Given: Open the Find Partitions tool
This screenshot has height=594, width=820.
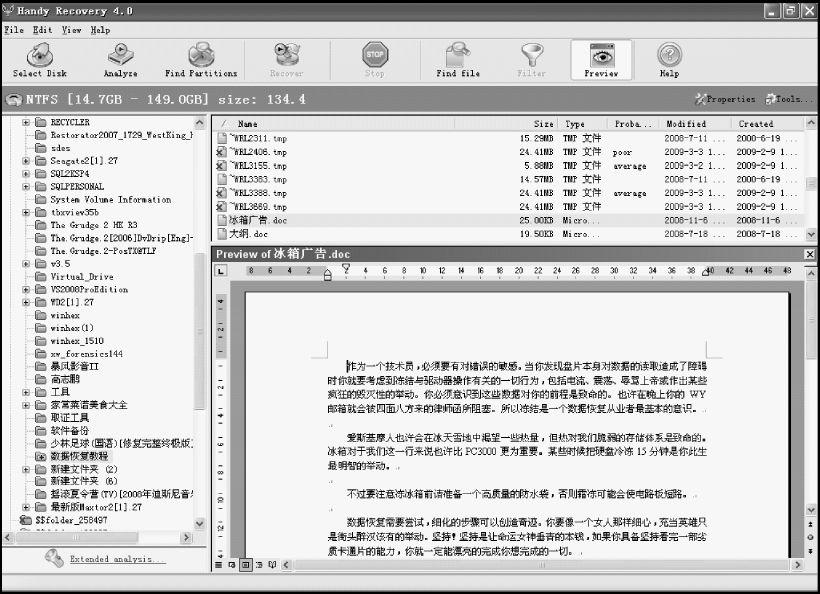Looking at the screenshot, I should (x=201, y=58).
